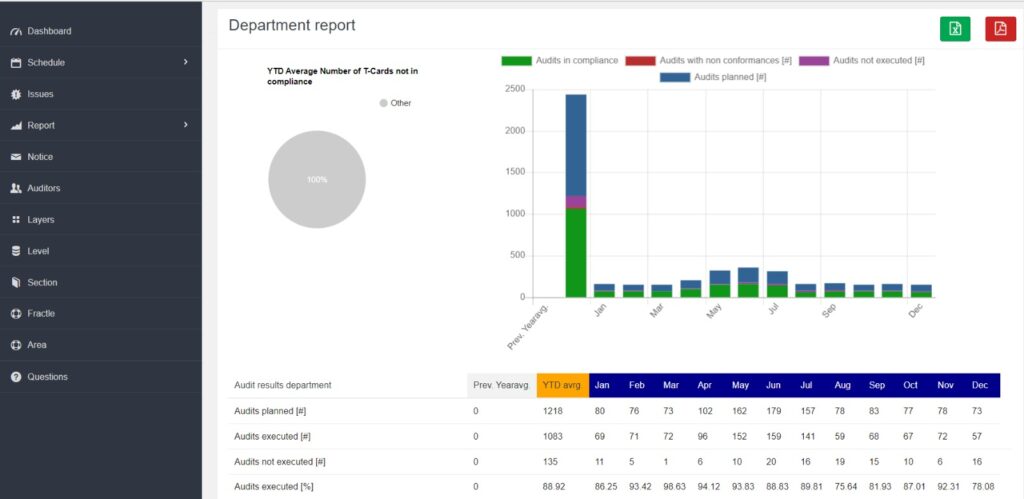Expand the Schedule submenu chevron

point(186,62)
